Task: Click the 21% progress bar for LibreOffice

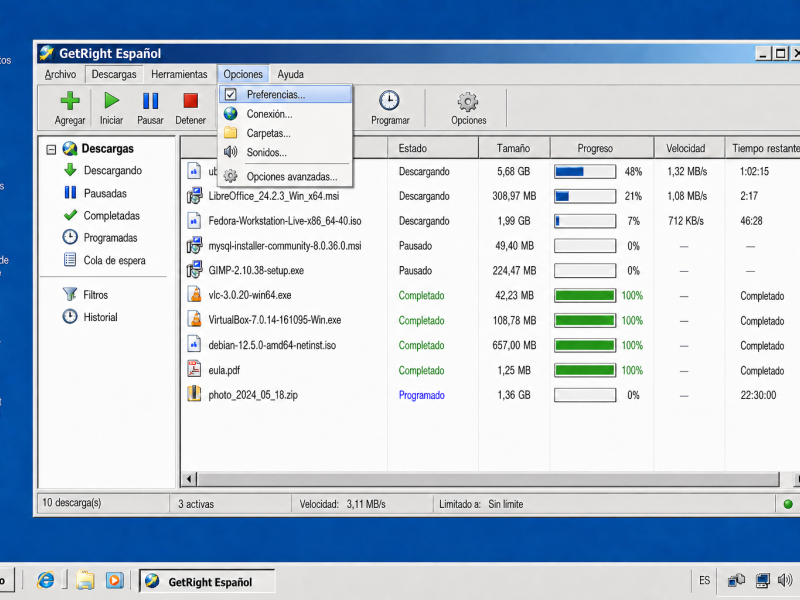Action: (585, 196)
